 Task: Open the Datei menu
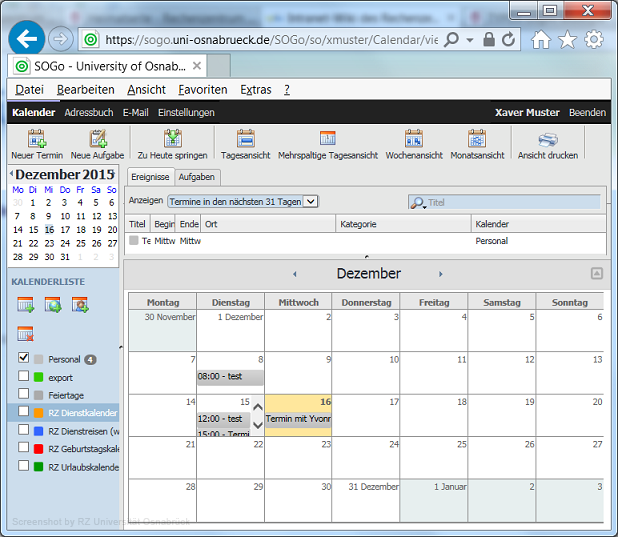pos(29,90)
